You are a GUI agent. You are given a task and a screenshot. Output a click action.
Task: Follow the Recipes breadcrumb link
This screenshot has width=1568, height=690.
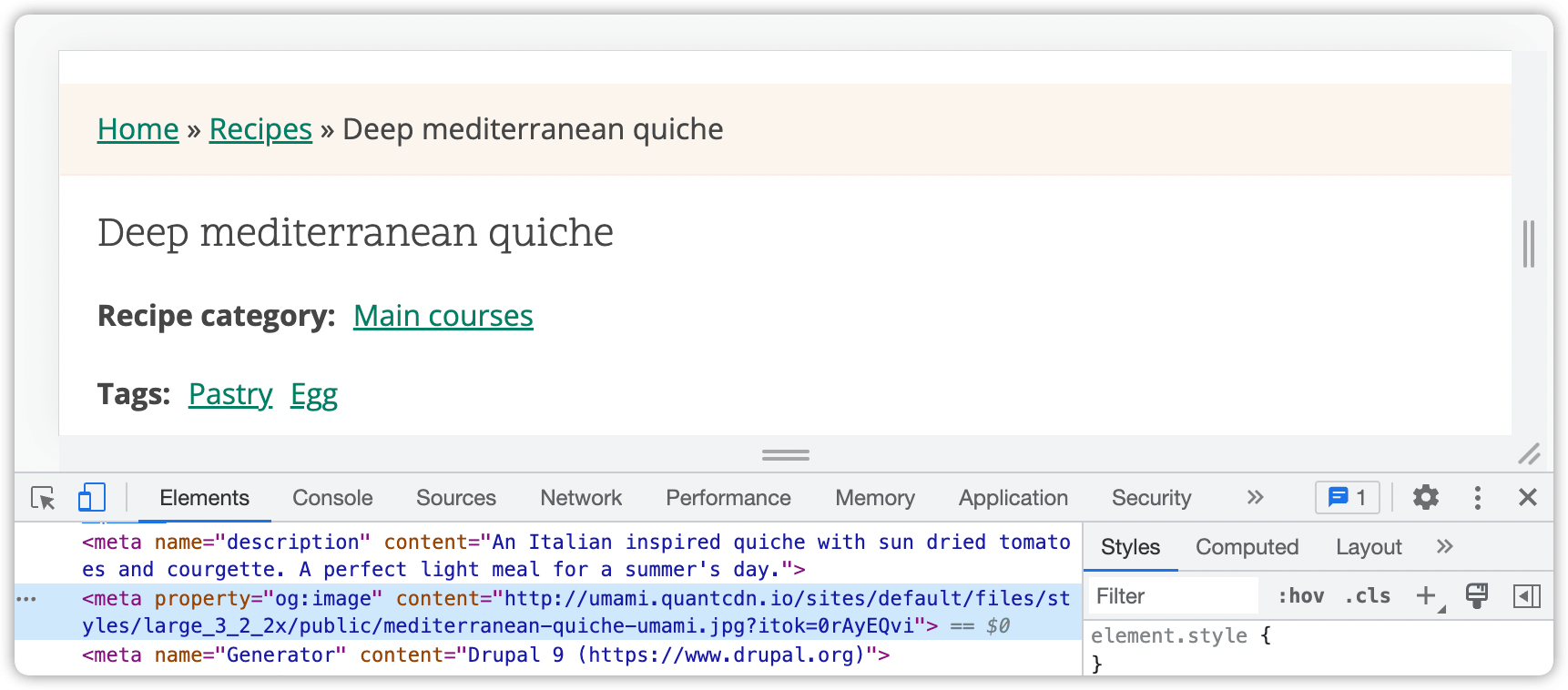[260, 129]
